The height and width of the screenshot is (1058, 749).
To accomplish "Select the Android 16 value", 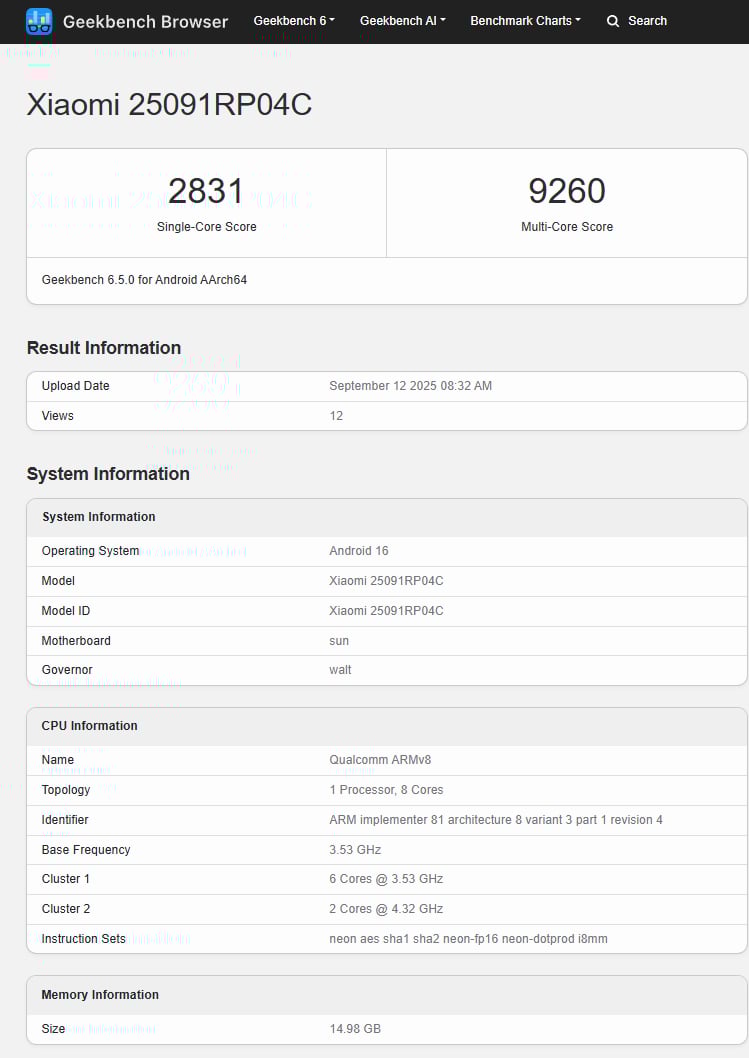I will 359,551.
